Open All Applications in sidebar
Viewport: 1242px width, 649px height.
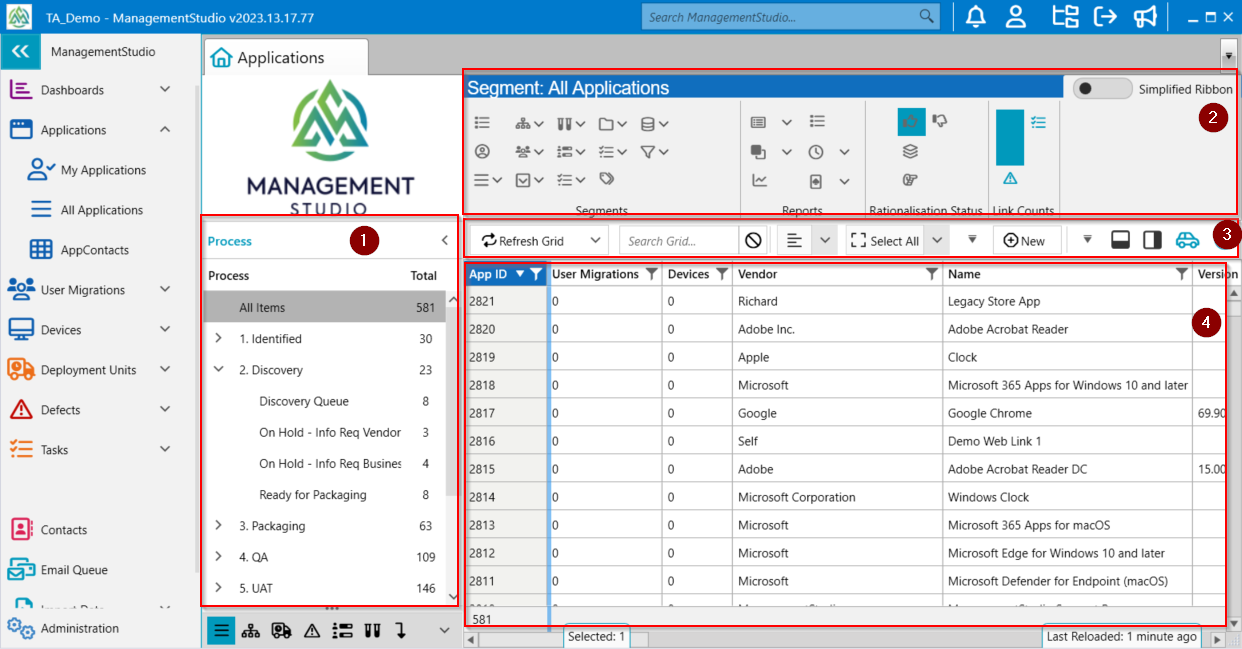[x=102, y=210]
